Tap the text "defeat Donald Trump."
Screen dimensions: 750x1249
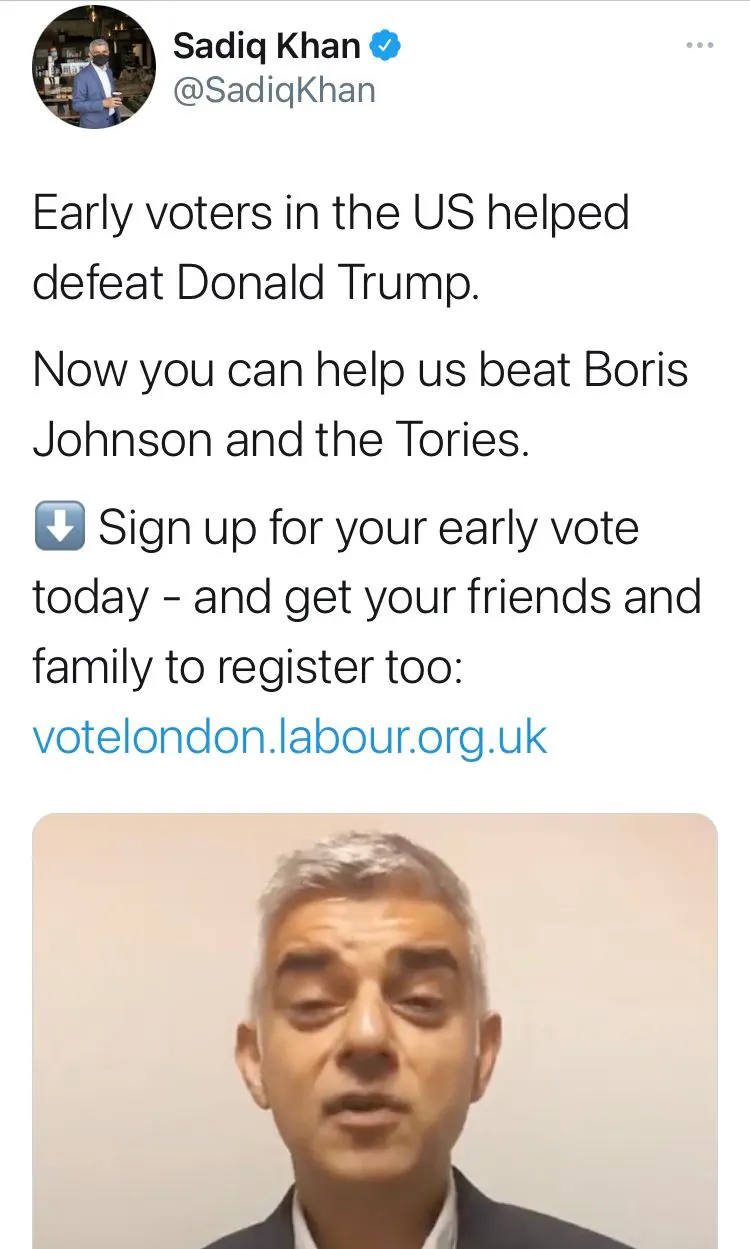coord(256,283)
